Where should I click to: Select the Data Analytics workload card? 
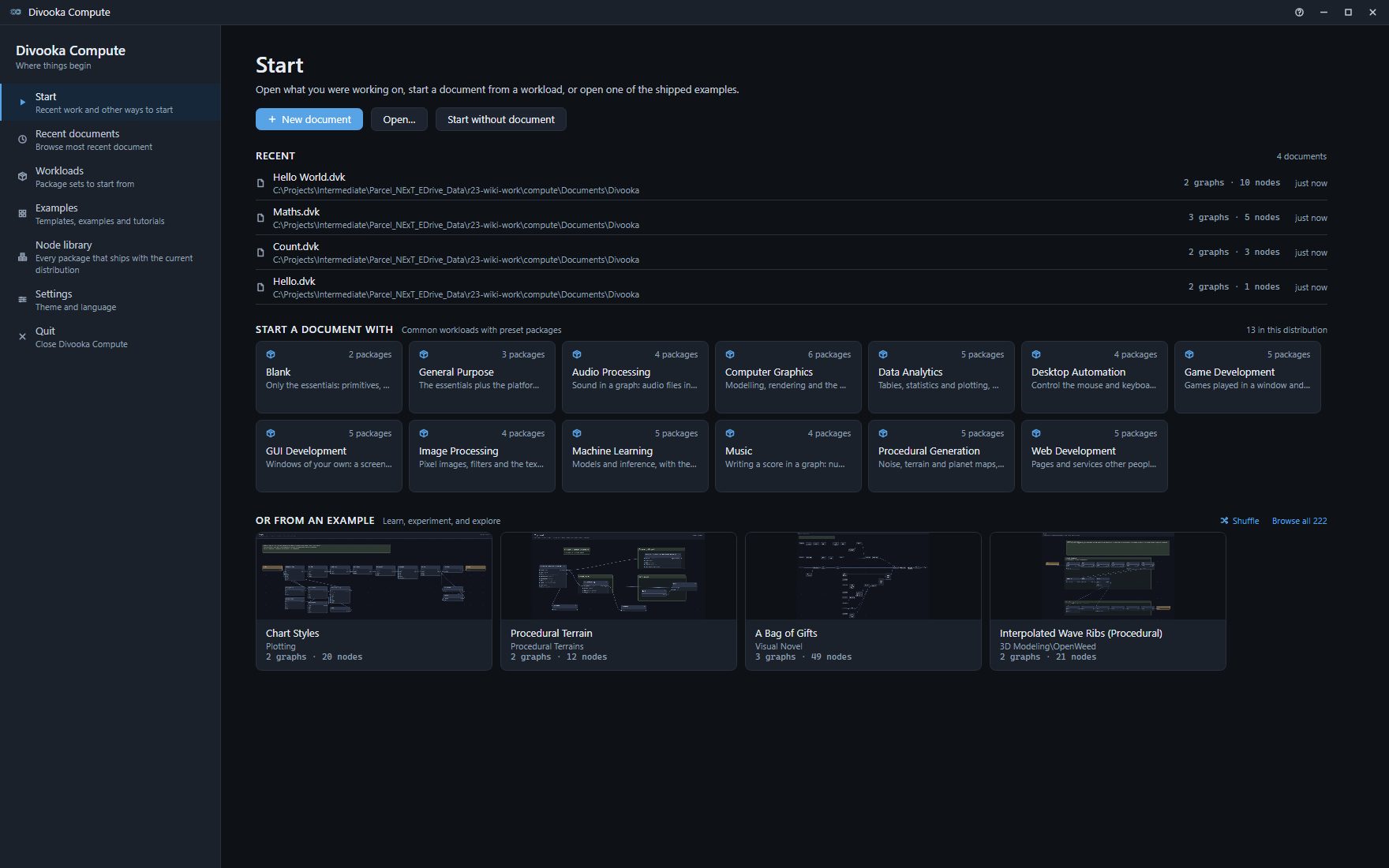pyautogui.click(x=942, y=377)
